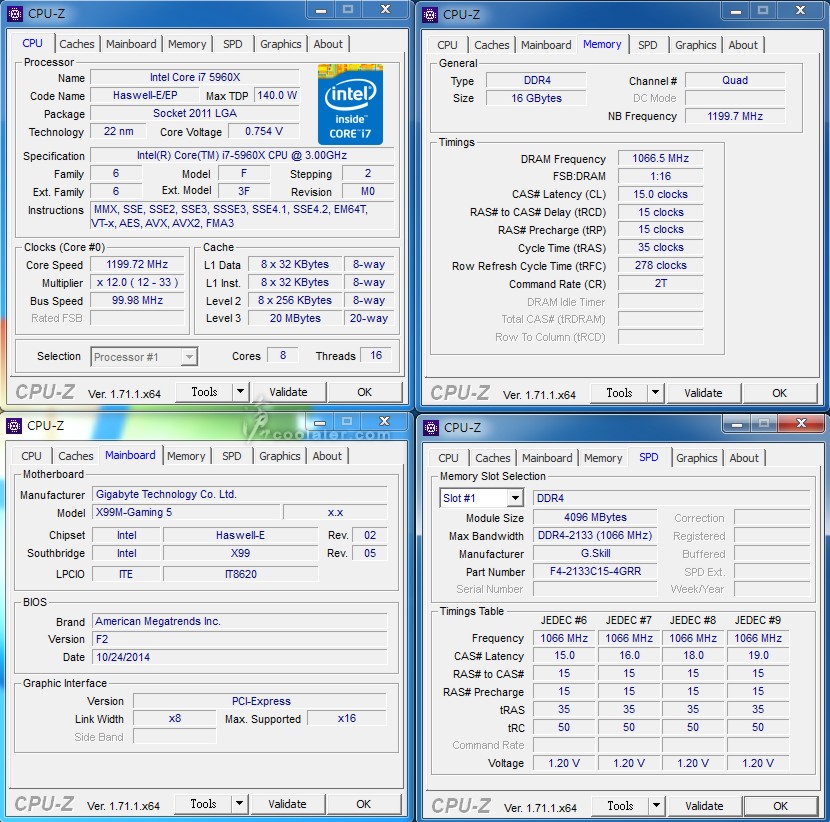The width and height of the screenshot is (830, 822).
Task: Open About tab in the CPU tab window
Action: (x=328, y=44)
